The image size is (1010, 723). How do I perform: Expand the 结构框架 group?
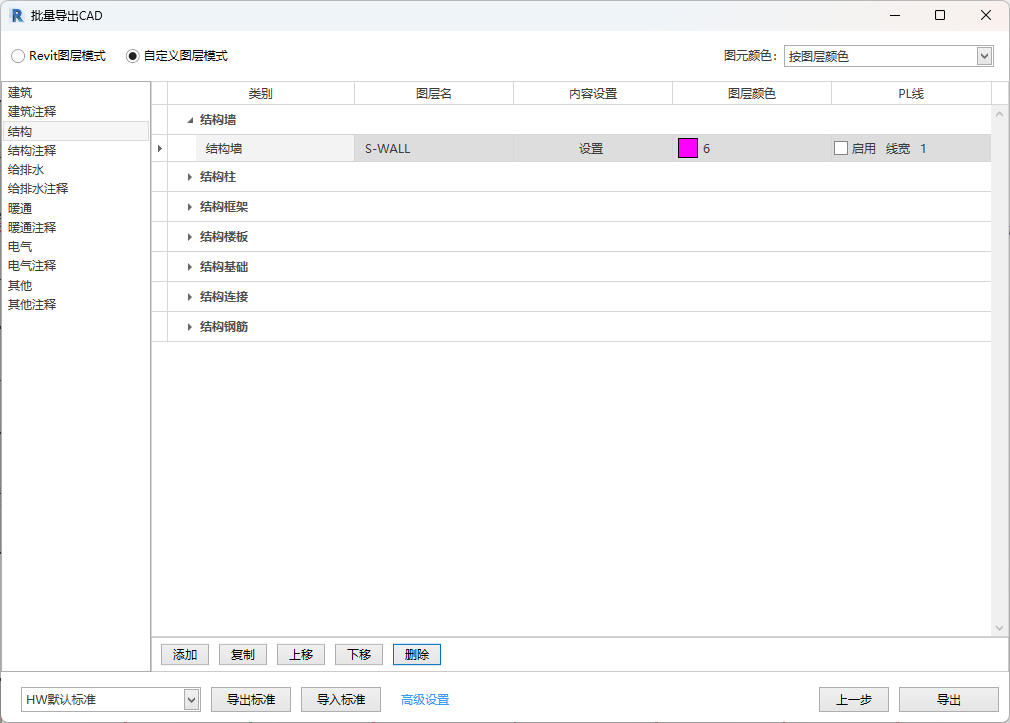(x=190, y=207)
